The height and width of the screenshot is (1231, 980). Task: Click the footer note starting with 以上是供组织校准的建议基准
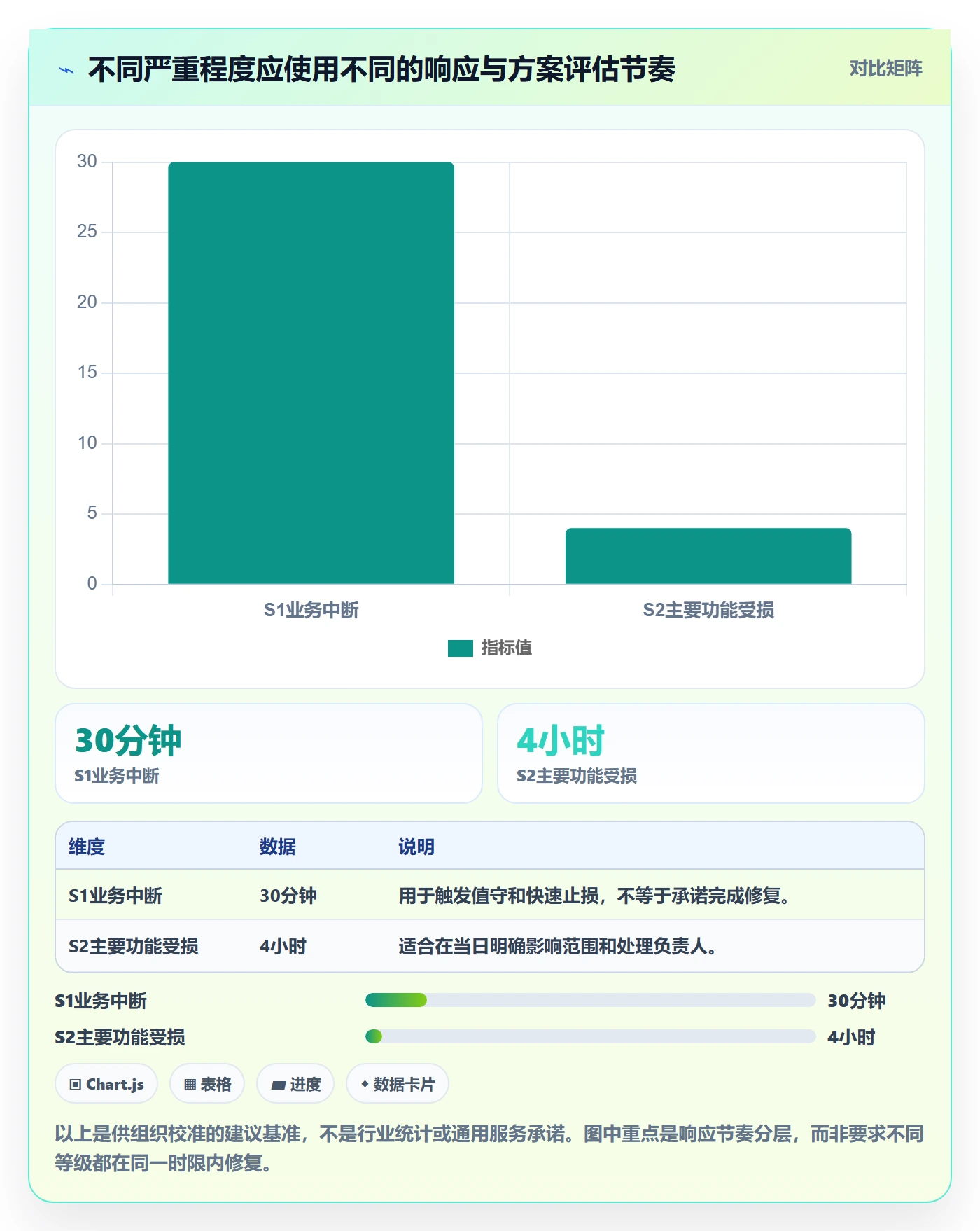click(490, 1148)
